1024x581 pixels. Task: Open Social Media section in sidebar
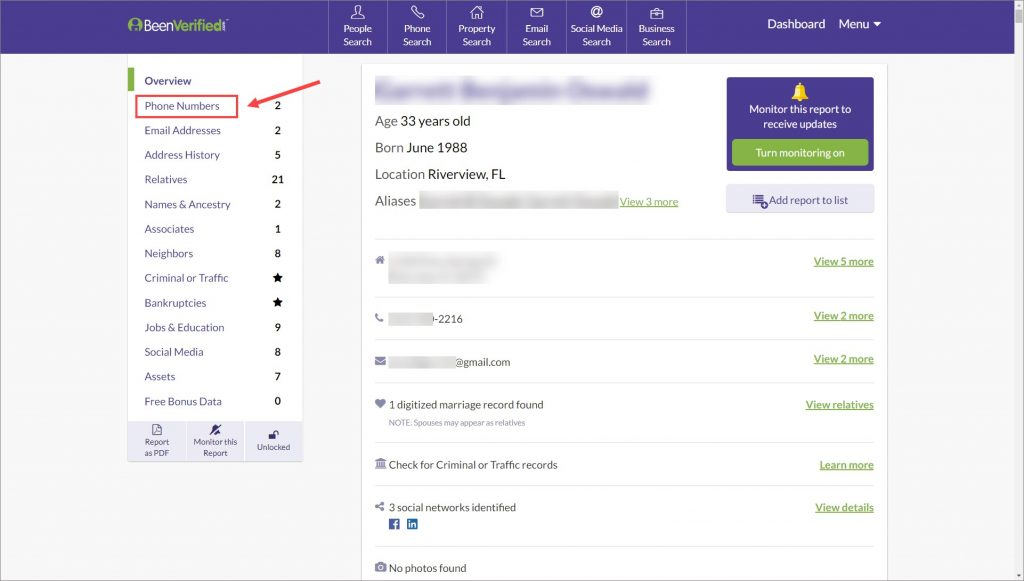(x=174, y=352)
